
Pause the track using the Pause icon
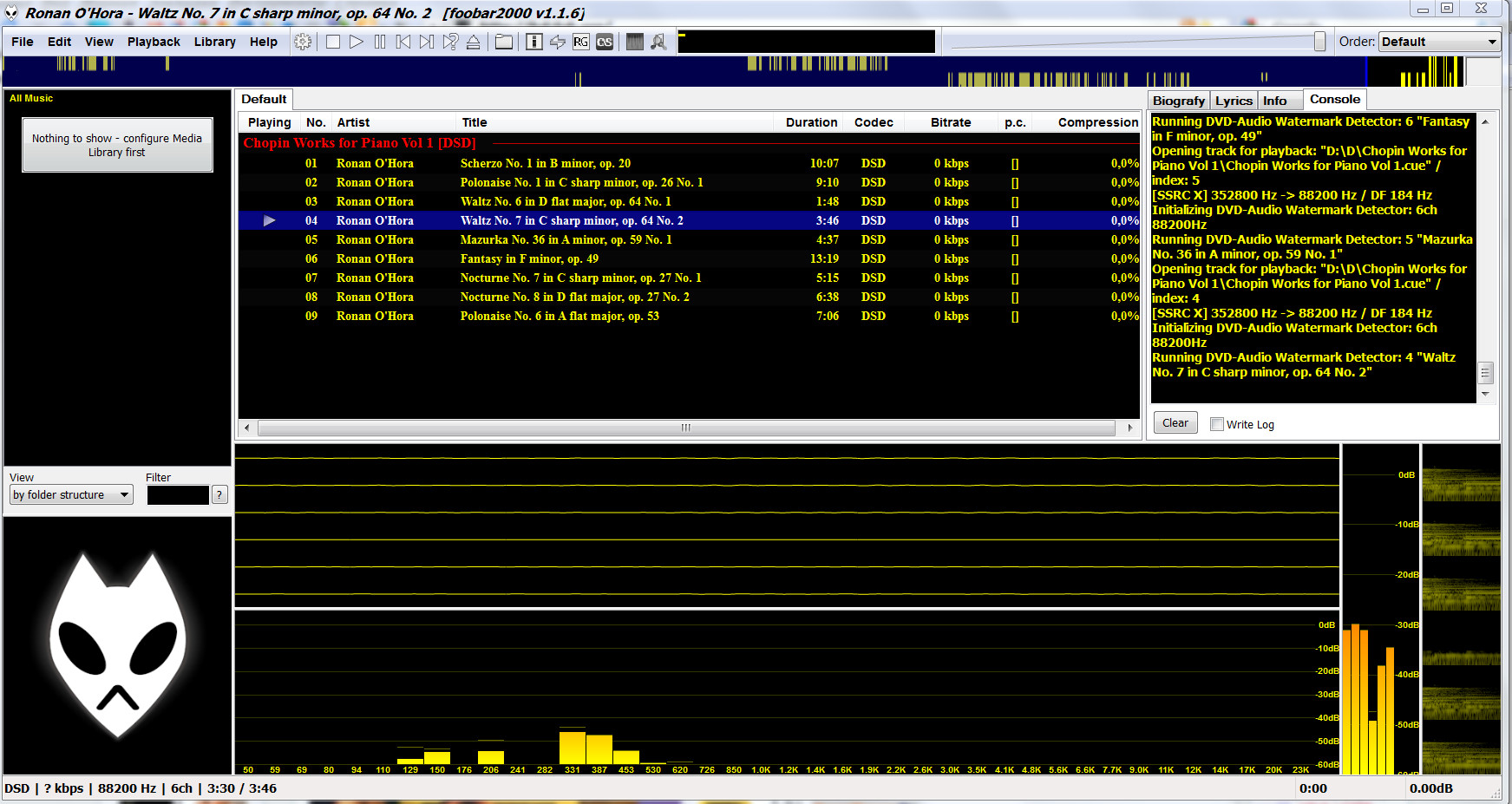click(380, 42)
